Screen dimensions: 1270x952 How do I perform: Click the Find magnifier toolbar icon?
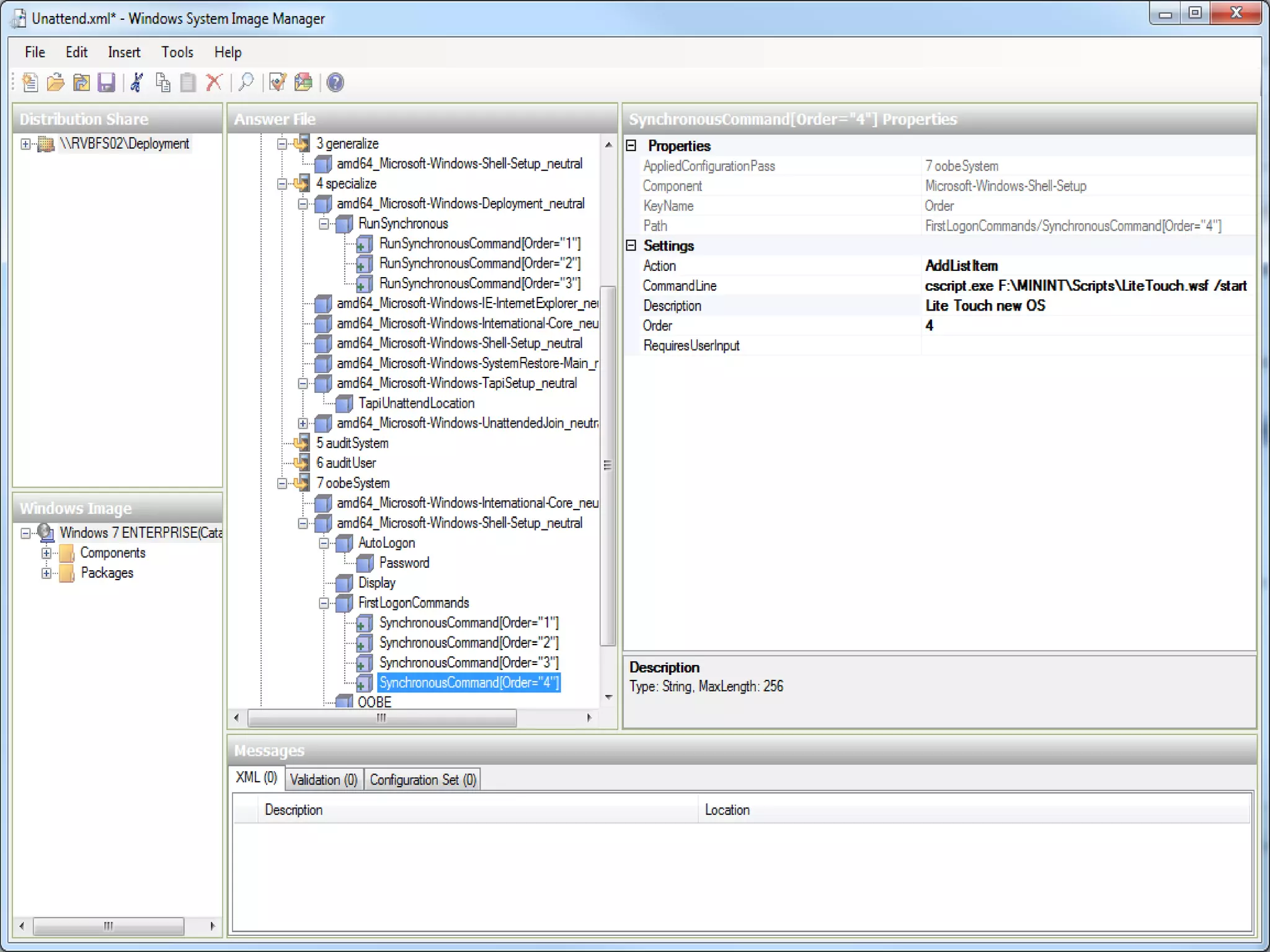[246, 82]
